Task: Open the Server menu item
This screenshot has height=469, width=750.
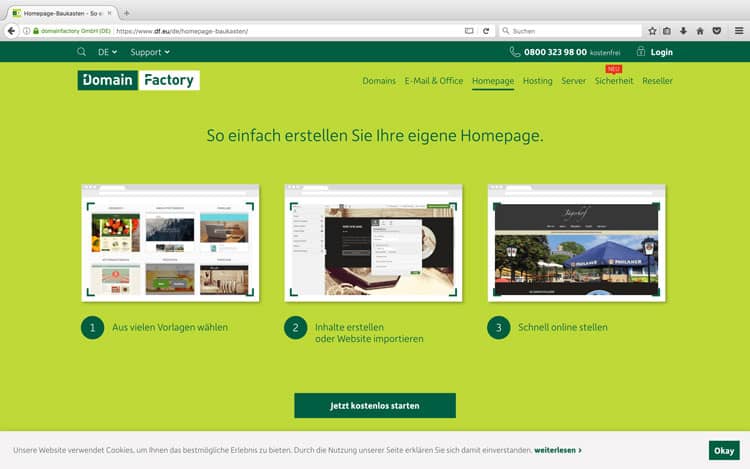Action: 574,81
